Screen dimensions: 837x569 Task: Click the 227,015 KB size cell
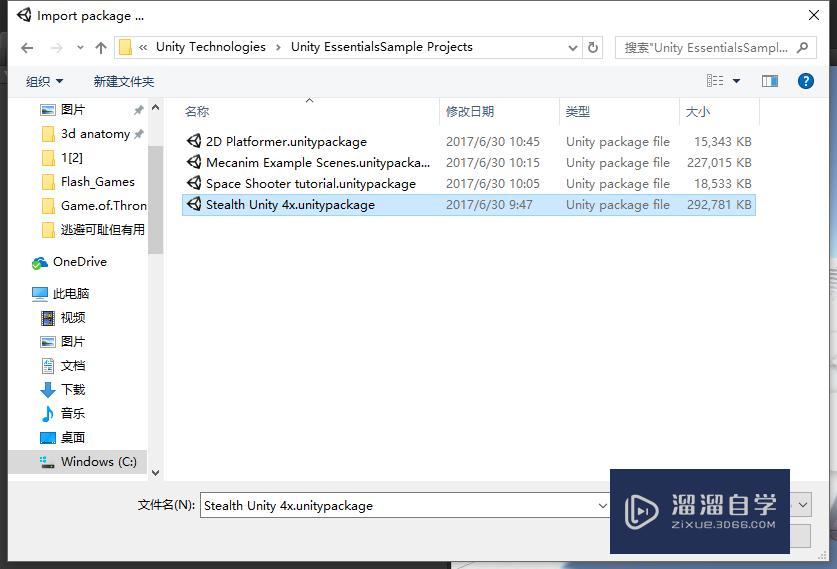coord(719,162)
